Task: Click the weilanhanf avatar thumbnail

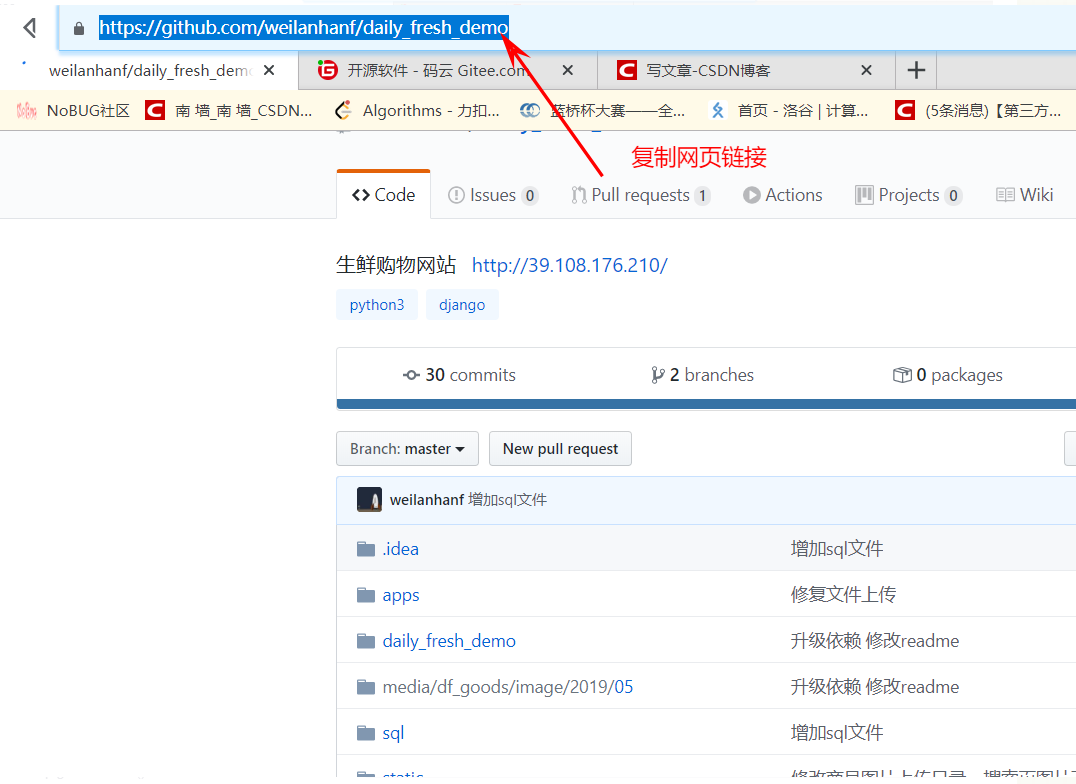Action: tap(369, 499)
